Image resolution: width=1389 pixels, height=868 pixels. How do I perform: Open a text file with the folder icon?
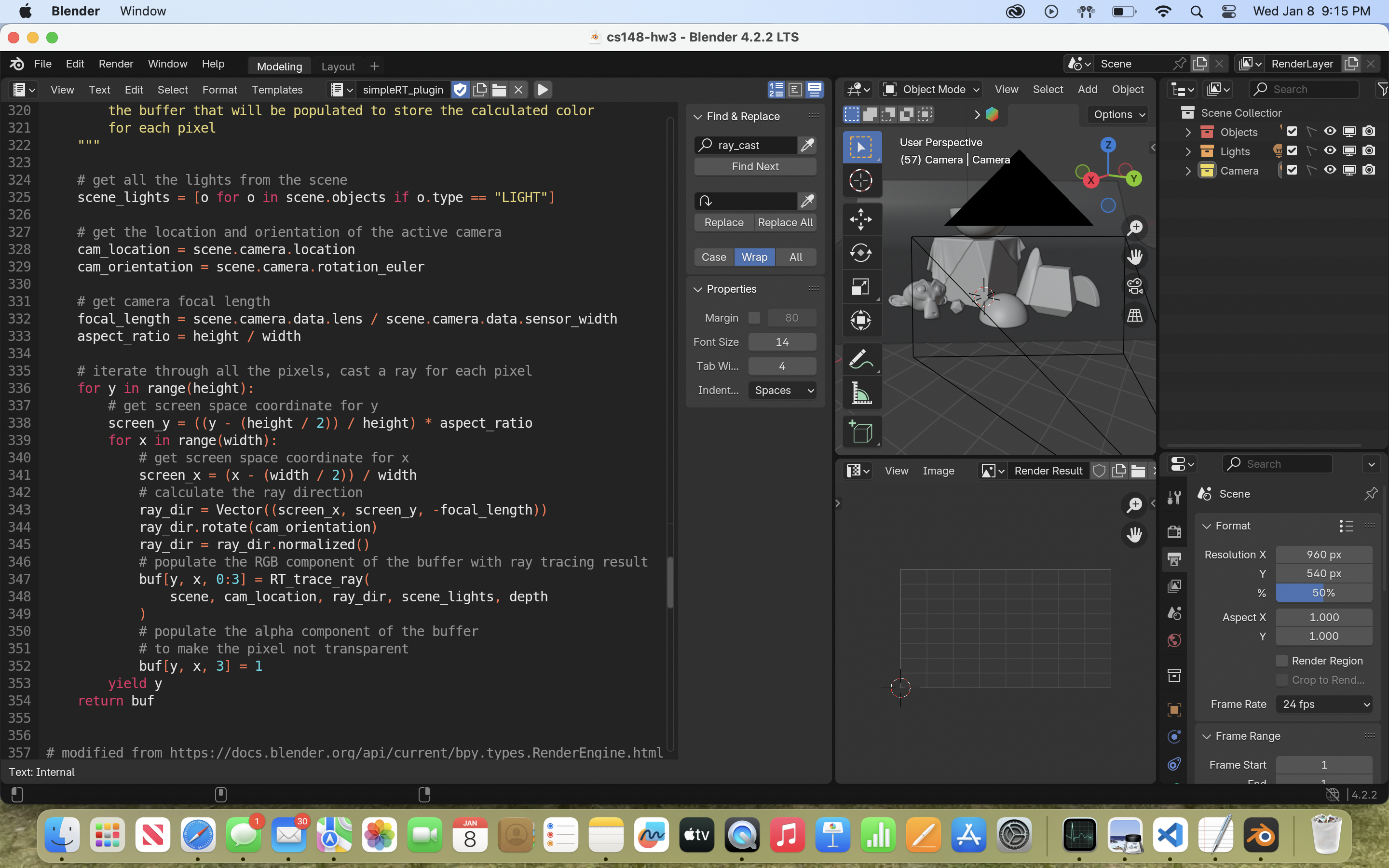(x=499, y=90)
